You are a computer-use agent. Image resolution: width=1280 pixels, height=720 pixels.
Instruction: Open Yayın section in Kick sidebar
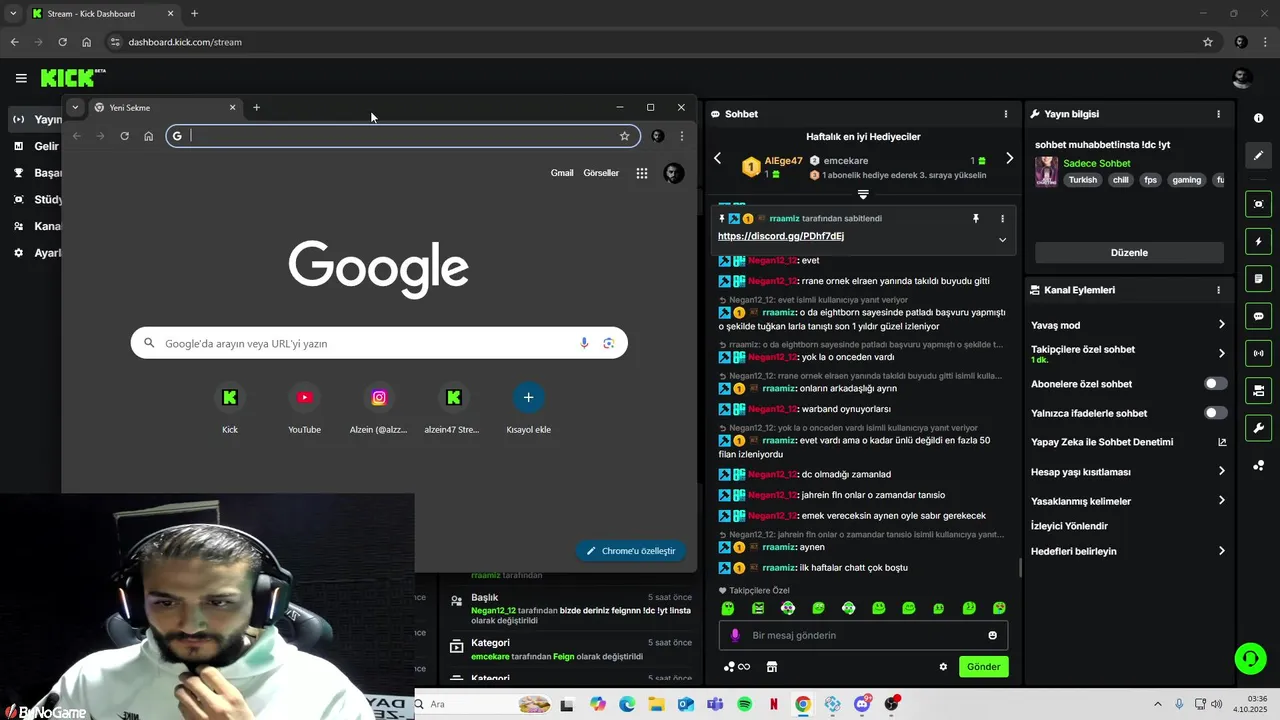click(x=36, y=119)
